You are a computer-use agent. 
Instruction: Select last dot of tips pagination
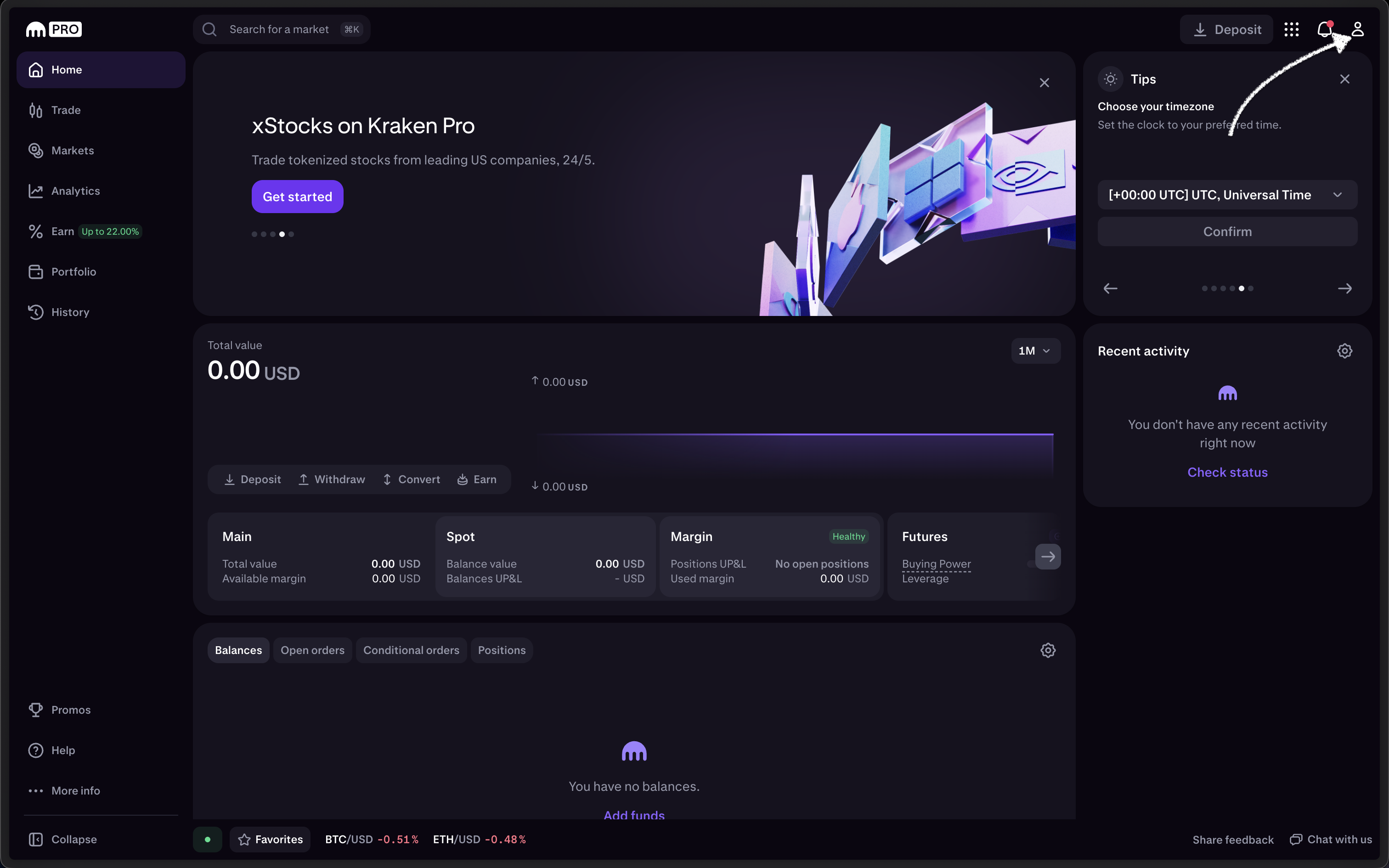(1251, 288)
